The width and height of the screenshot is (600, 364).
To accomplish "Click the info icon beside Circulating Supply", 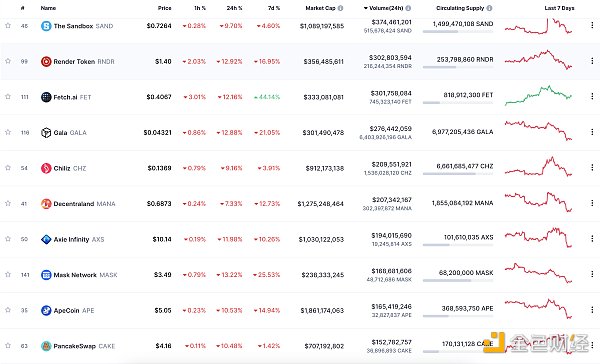I will (489, 8).
